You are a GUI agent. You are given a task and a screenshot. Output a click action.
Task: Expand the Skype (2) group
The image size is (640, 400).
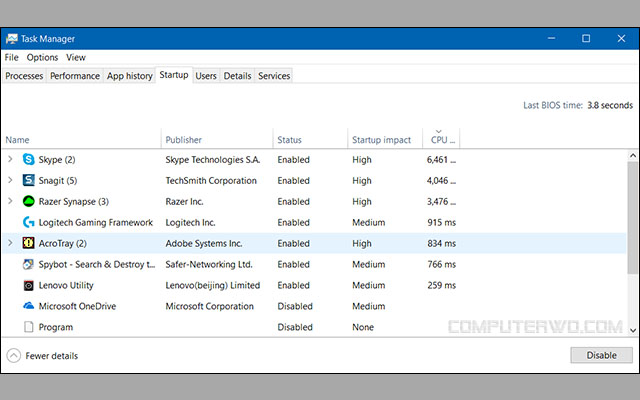coord(10,159)
